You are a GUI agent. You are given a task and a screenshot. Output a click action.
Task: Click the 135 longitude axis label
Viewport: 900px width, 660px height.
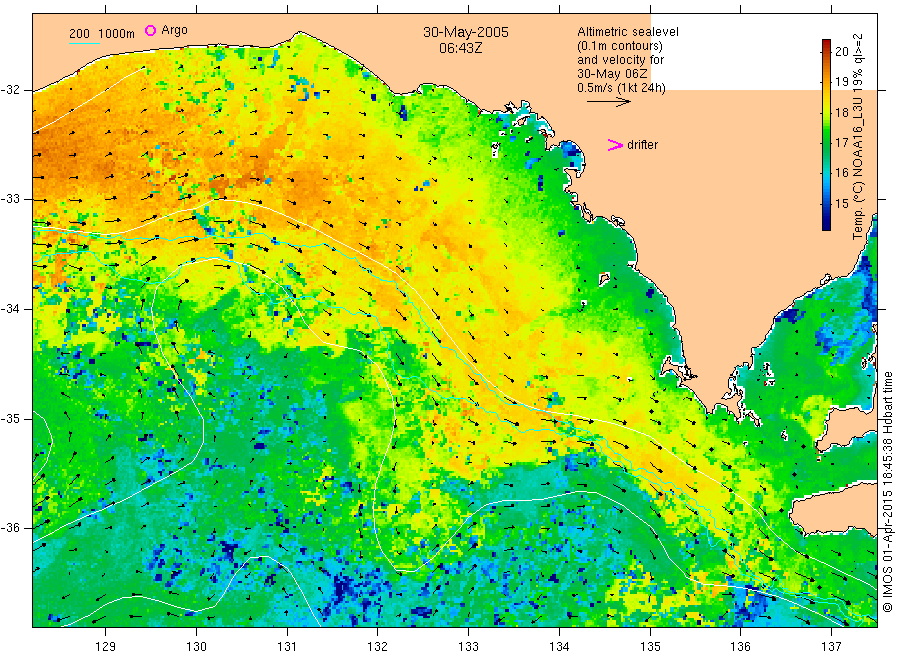pos(650,647)
